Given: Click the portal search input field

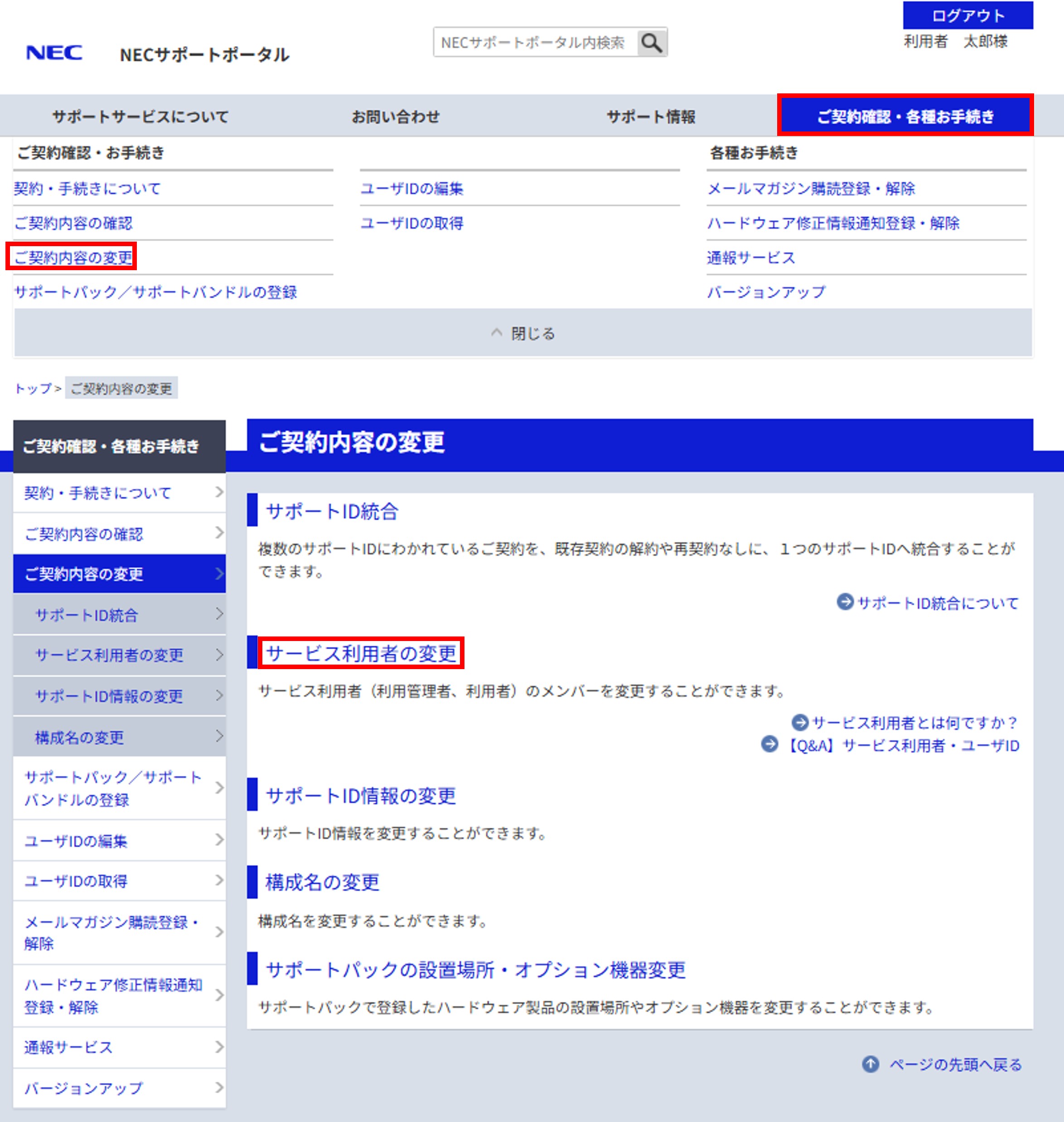Looking at the screenshot, I should click(x=533, y=42).
